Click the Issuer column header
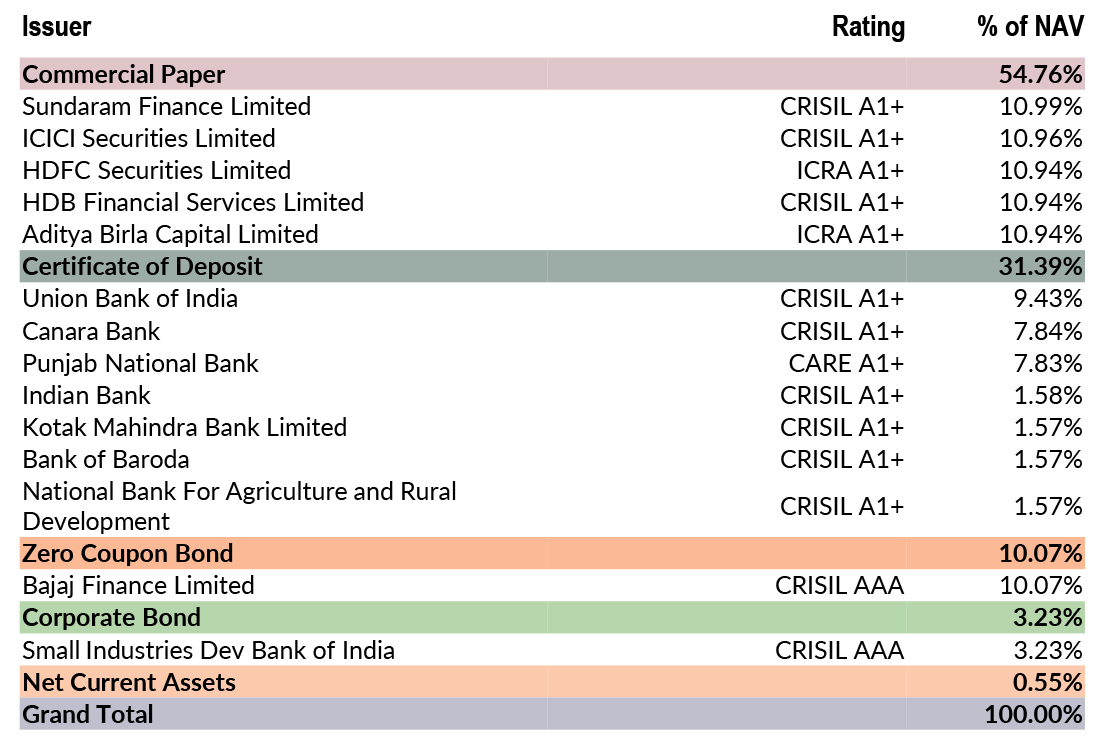 pos(56,27)
